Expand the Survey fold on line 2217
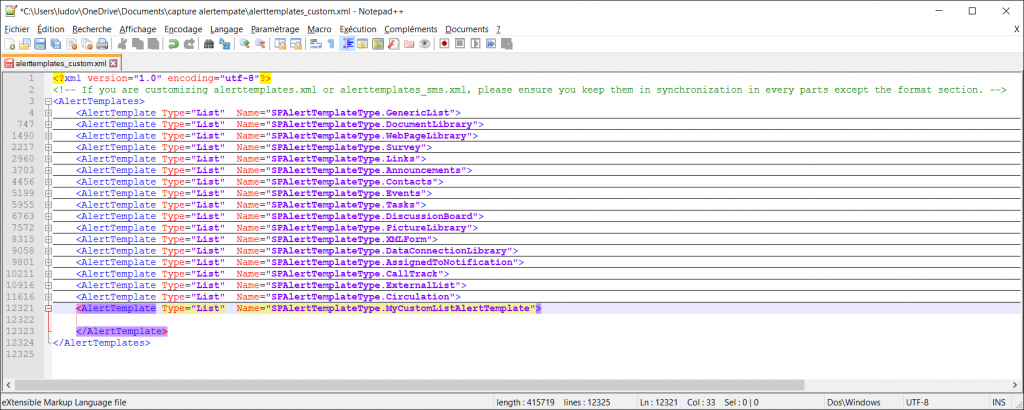1024x410 pixels. coord(48,147)
